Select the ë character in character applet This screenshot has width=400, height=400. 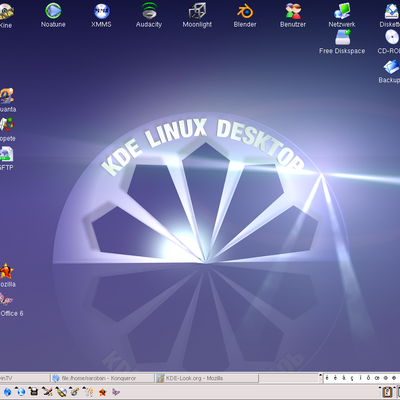327,378
